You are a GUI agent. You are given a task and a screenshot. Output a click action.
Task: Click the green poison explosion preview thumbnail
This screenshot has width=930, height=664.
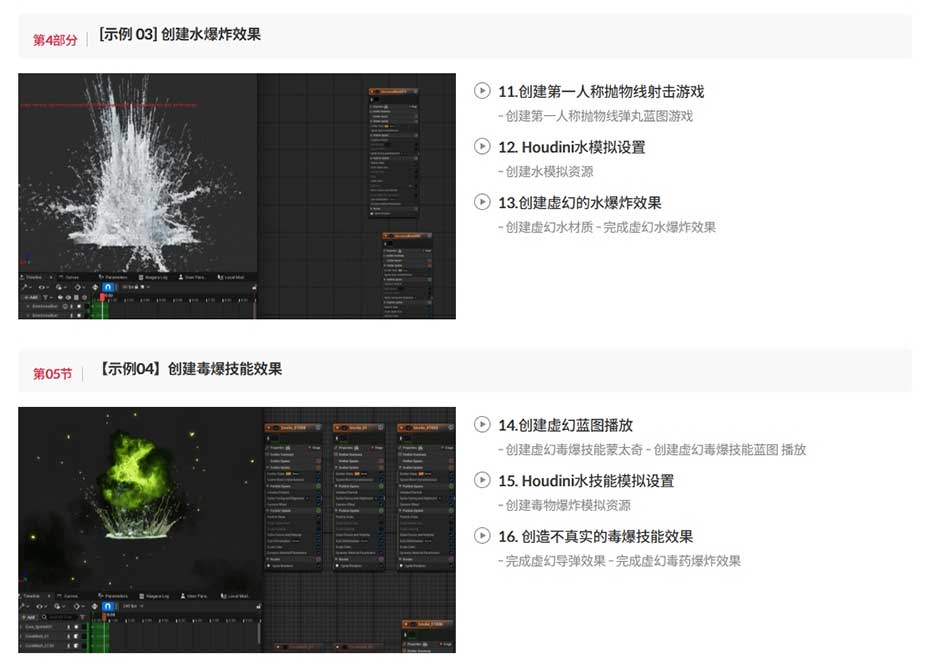(237, 530)
